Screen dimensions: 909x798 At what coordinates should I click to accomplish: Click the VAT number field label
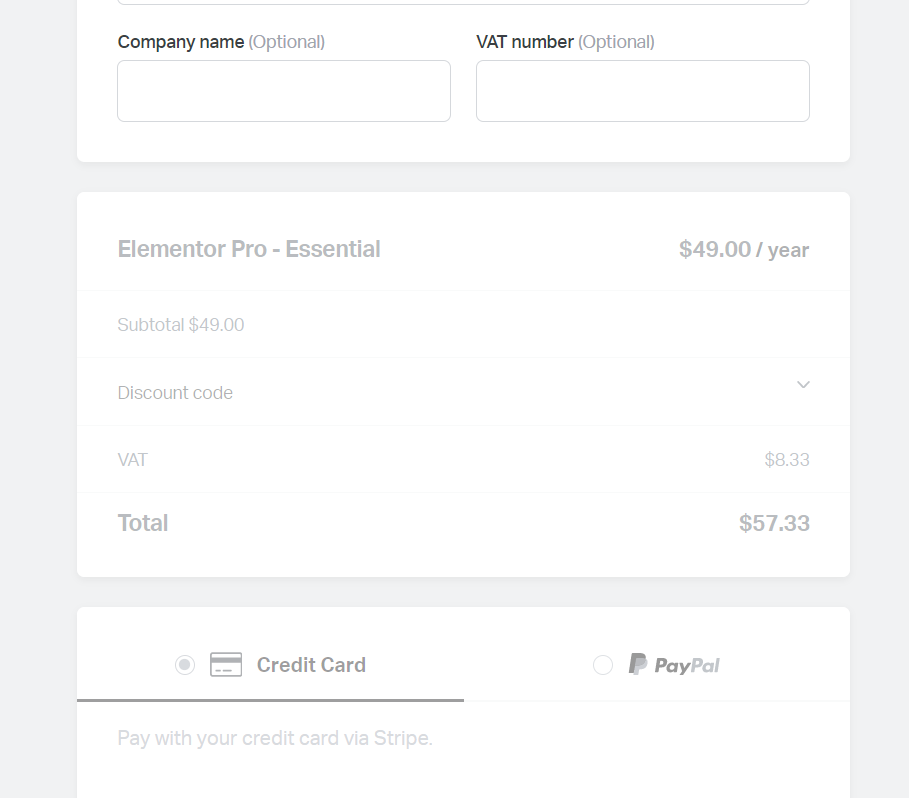click(x=524, y=42)
